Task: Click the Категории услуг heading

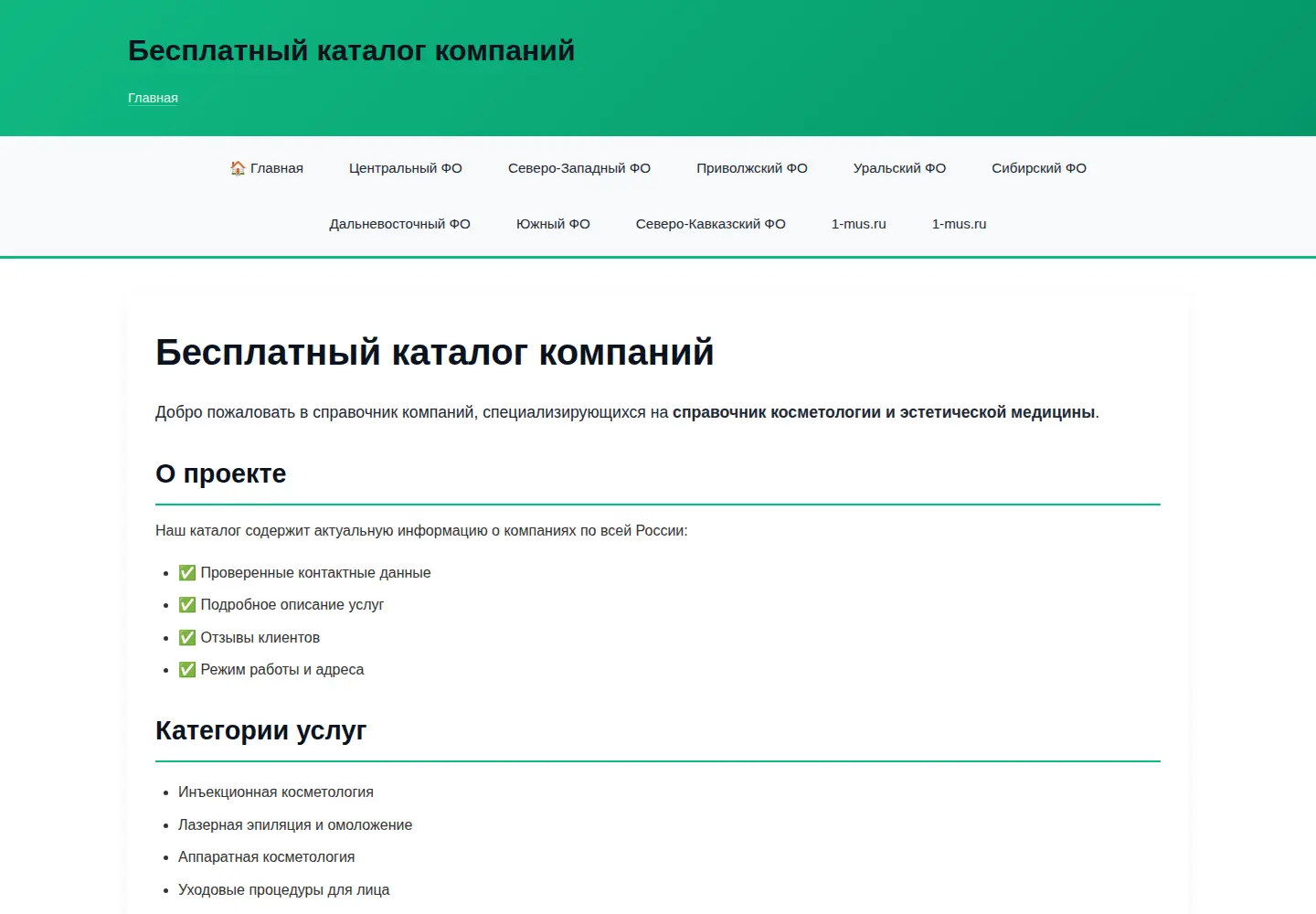Action: pos(260,730)
